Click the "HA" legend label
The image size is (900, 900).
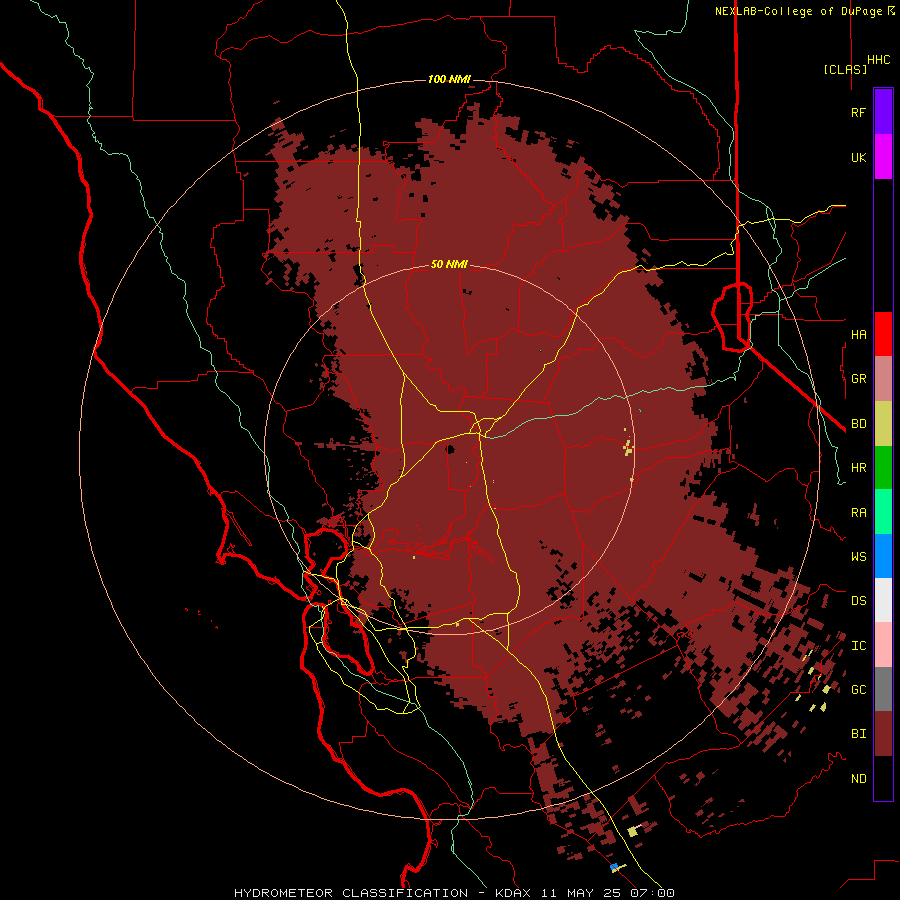pos(859,334)
